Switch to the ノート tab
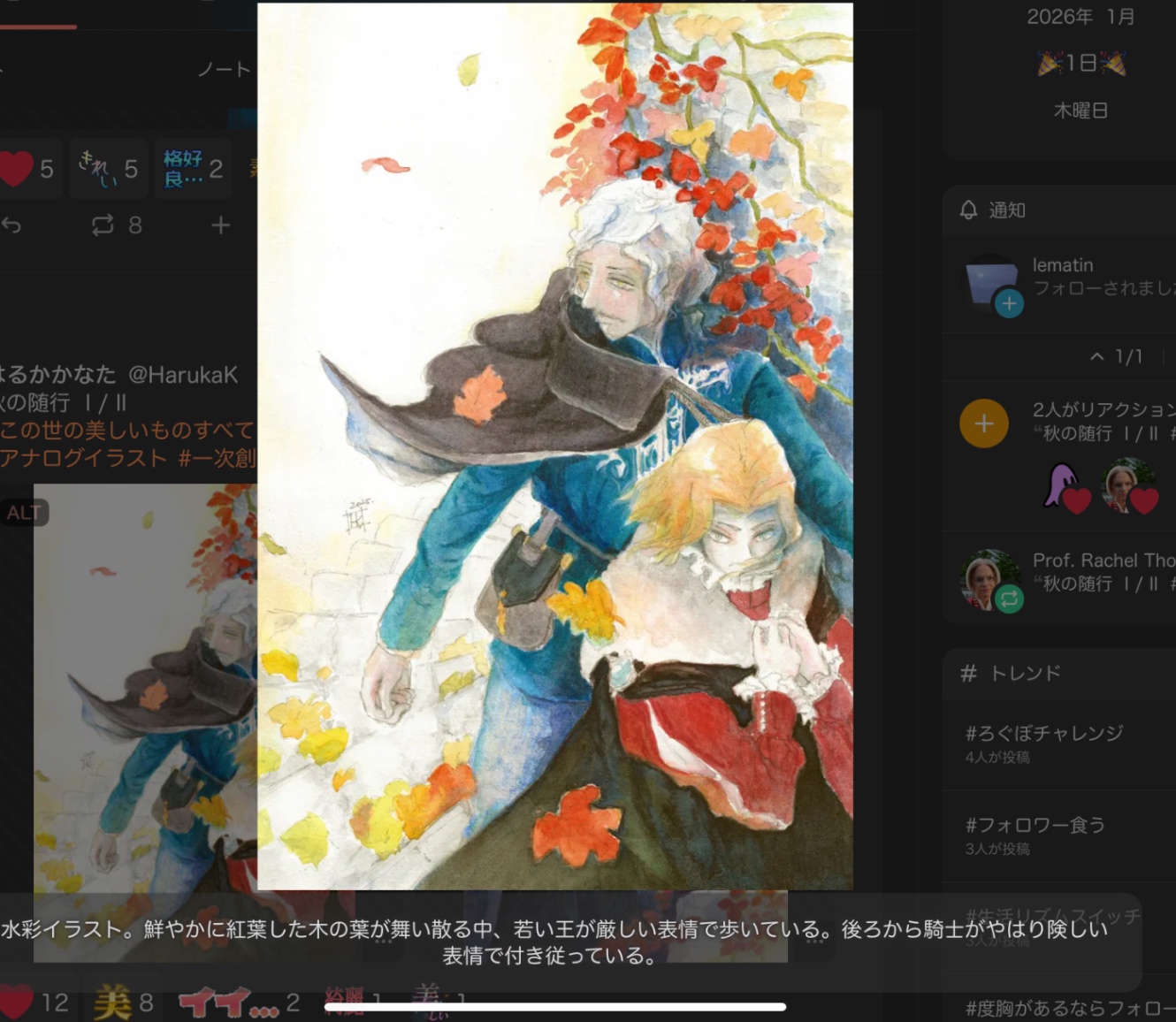 (x=223, y=69)
